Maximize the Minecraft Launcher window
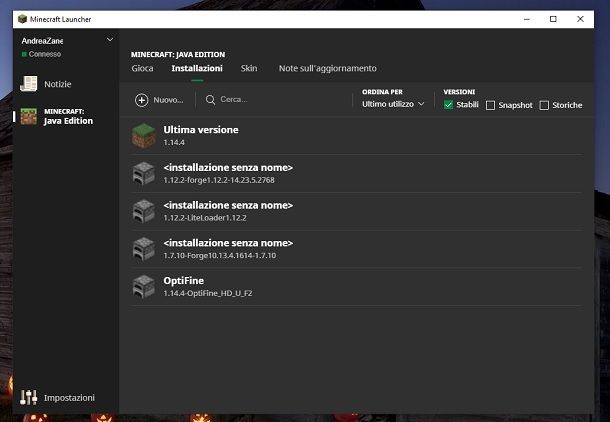610x422 pixels. pos(553,19)
